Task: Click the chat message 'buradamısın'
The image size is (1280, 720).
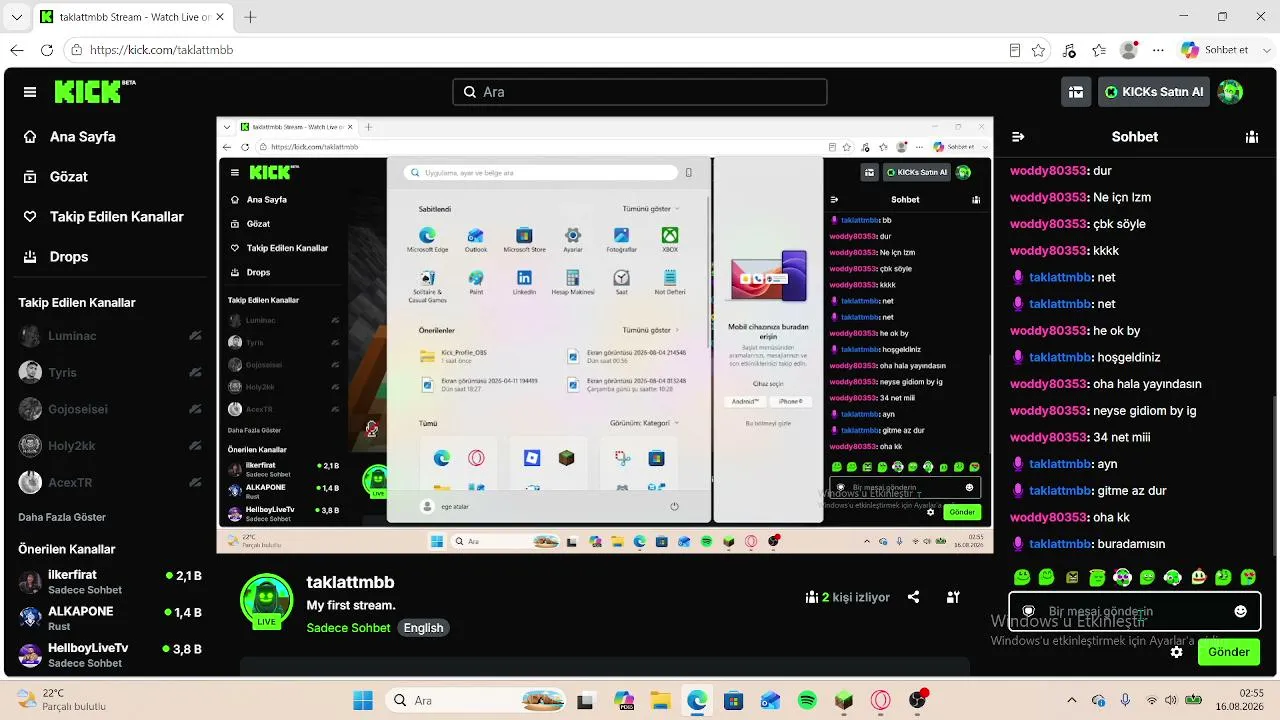Action: point(1132,544)
